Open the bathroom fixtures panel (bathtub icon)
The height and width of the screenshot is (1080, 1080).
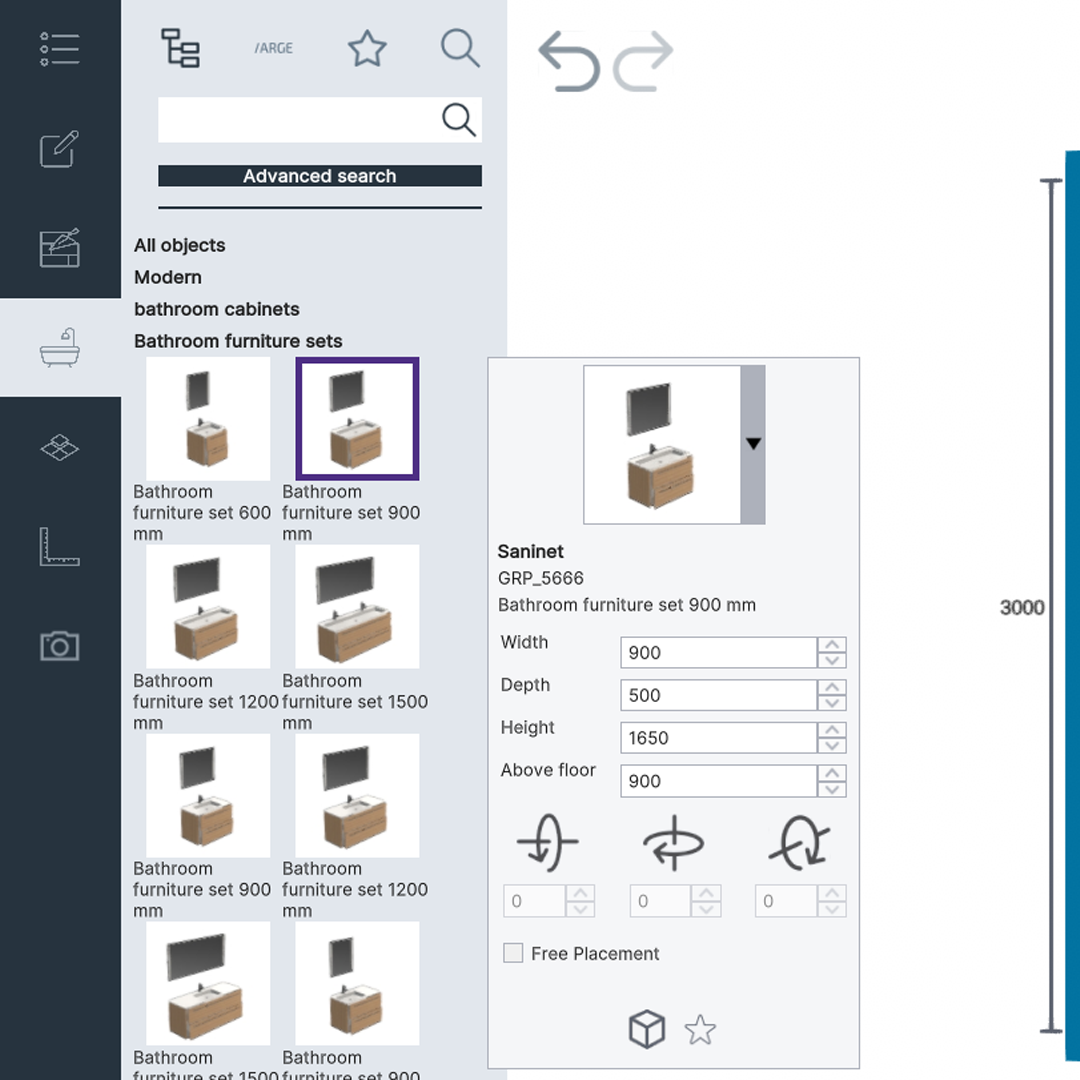tap(60, 347)
